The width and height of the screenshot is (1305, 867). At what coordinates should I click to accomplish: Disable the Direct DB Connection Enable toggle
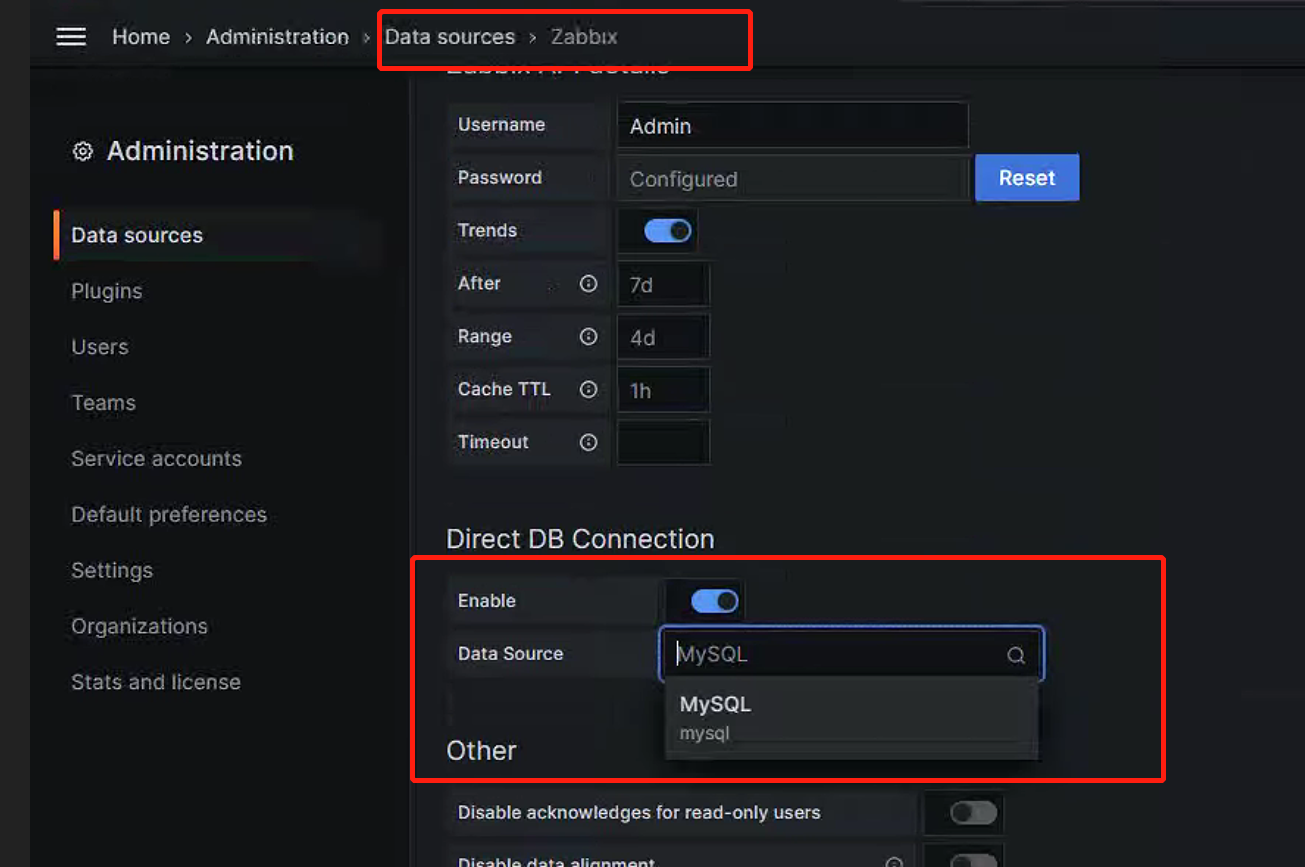pyautogui.click(x=714, y=601)
